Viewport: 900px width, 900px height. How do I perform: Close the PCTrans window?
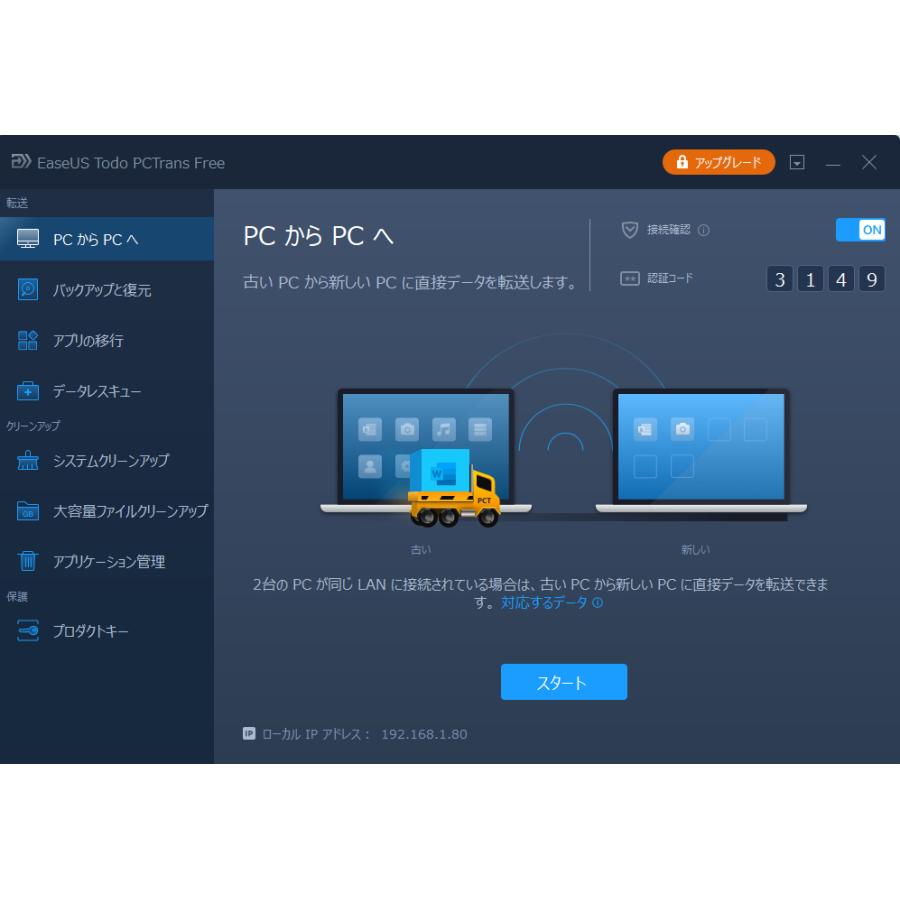869,162
